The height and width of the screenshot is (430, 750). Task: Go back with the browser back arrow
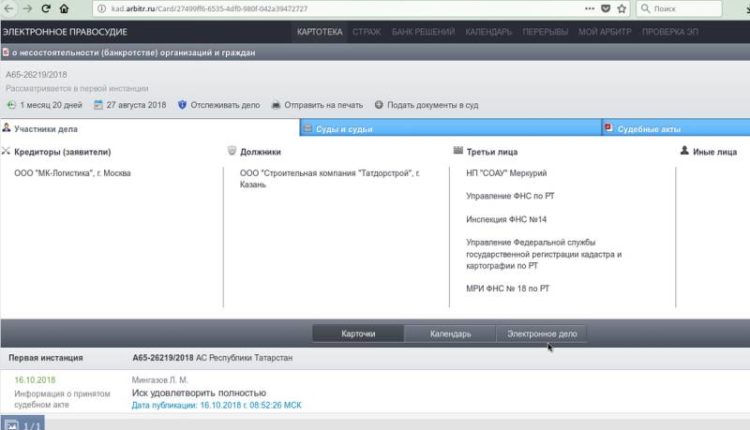(9, 9)
